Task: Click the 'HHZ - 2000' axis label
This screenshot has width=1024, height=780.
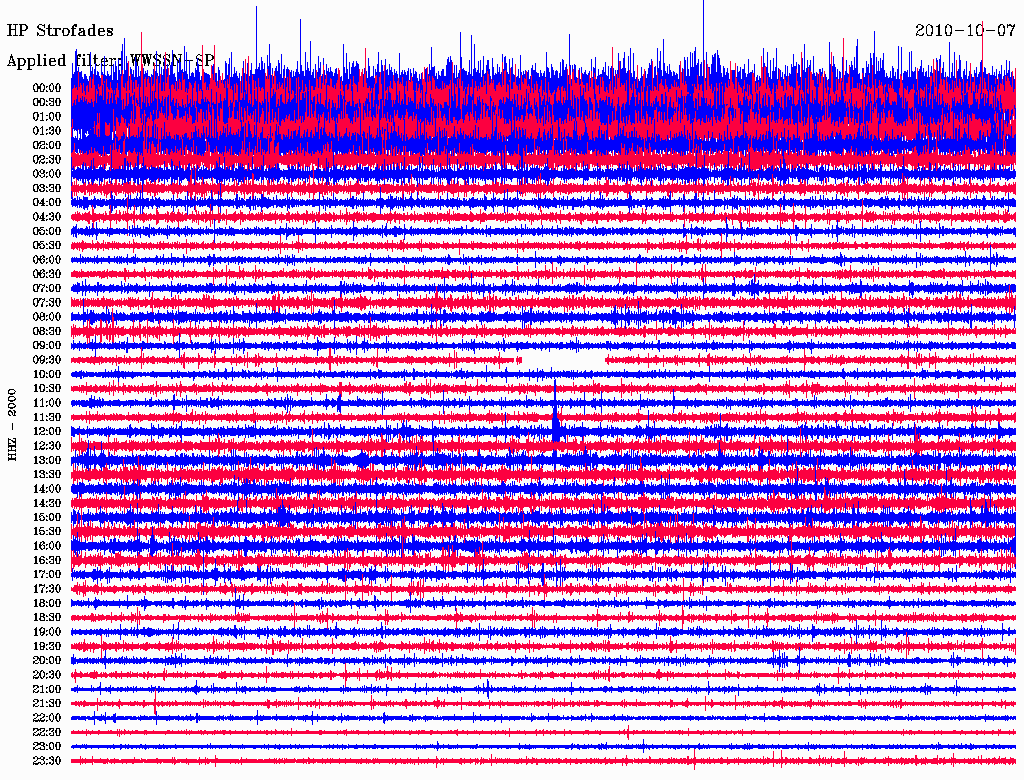Action: coord(12,425)
